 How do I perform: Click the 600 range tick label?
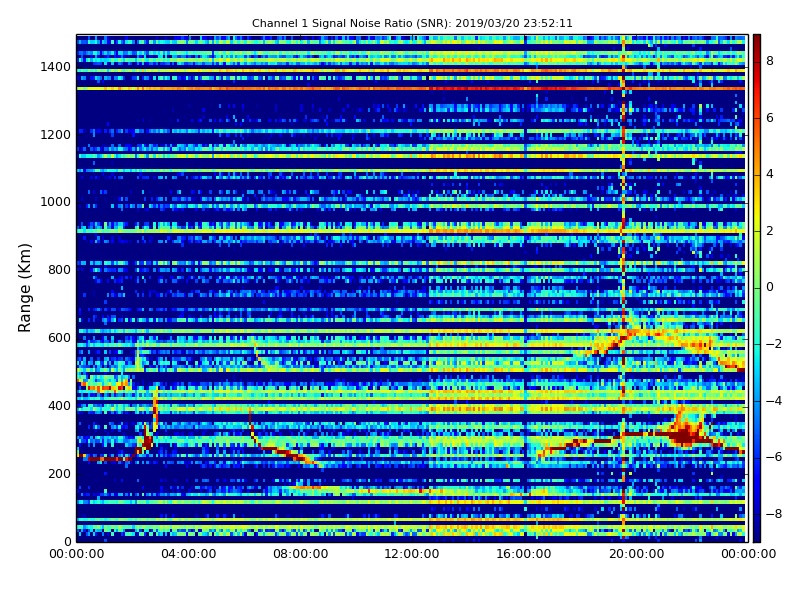point(59,338)
